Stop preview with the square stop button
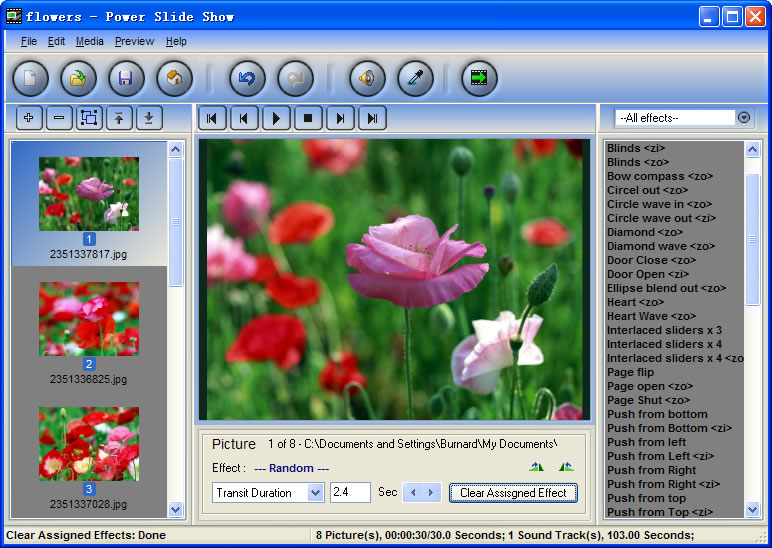 tap(308, 118)
